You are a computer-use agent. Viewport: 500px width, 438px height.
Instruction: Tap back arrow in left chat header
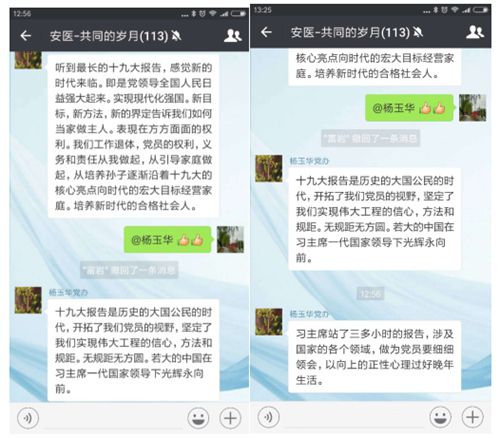click(26, 36)
